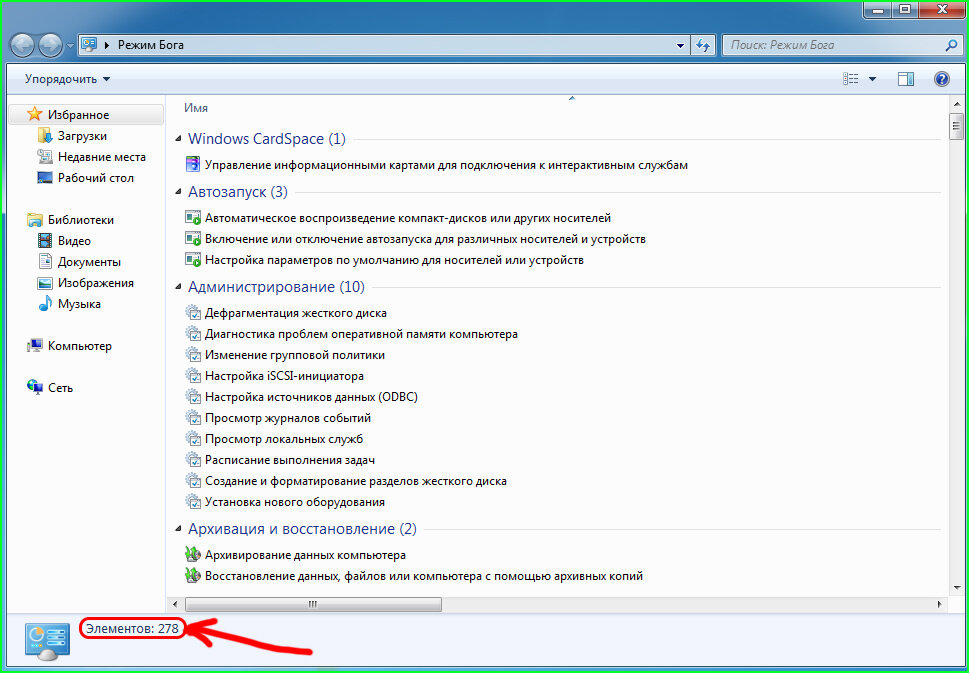Open the Музыка library from the sidebar
The image size is (969, 673).
(71, 303)
